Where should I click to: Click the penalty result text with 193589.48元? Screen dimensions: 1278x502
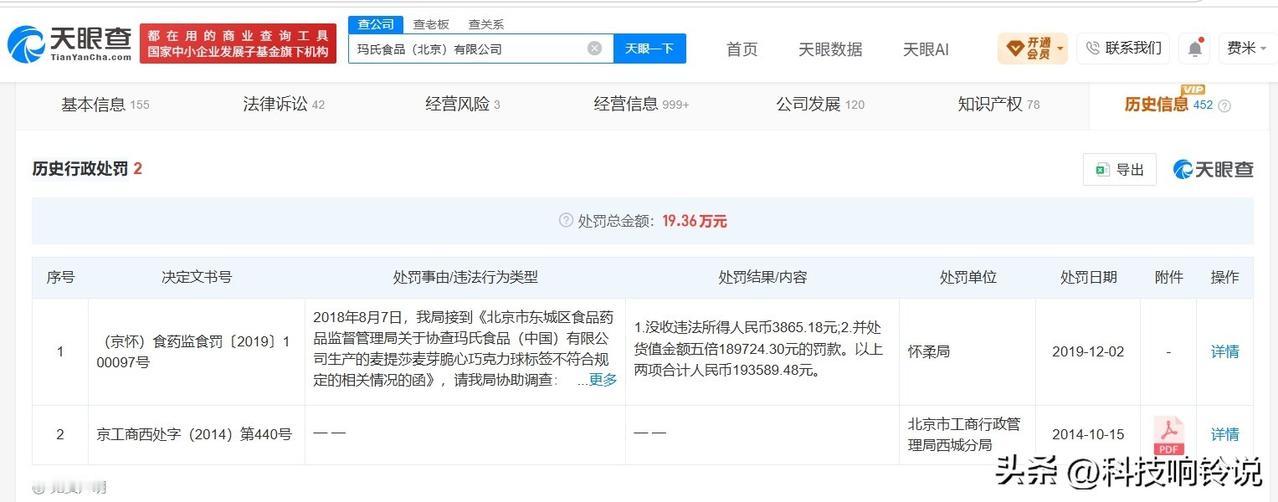click(x=761, y=348)
